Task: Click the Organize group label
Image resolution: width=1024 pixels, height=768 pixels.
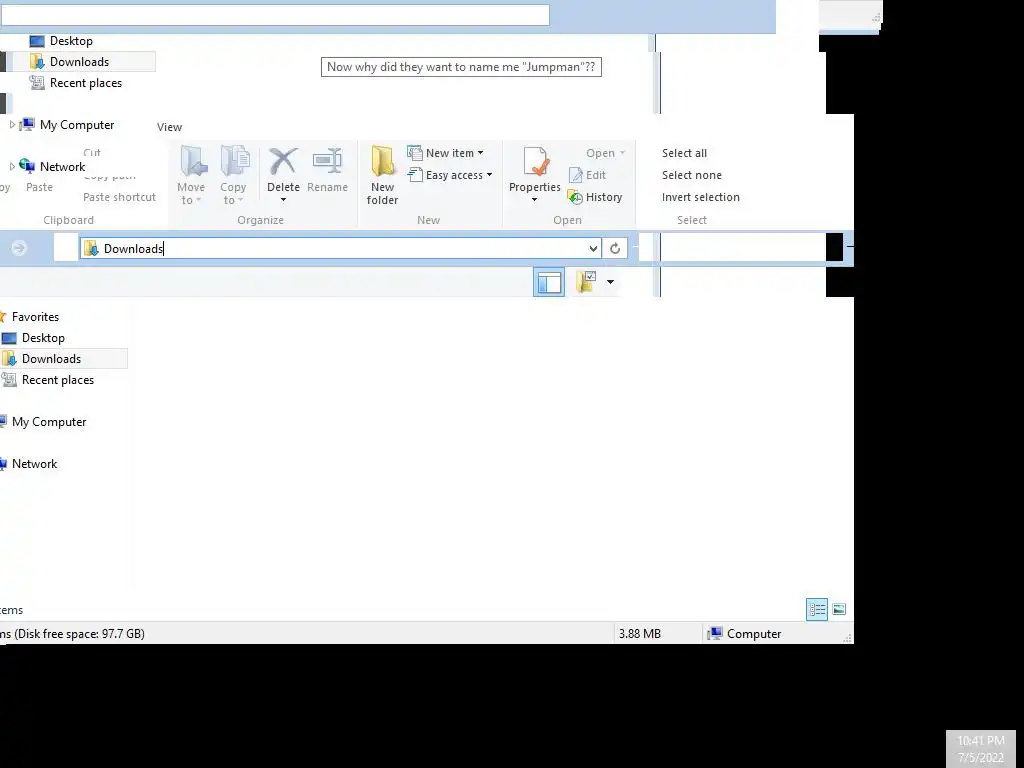Action: (x=261, y=220)
